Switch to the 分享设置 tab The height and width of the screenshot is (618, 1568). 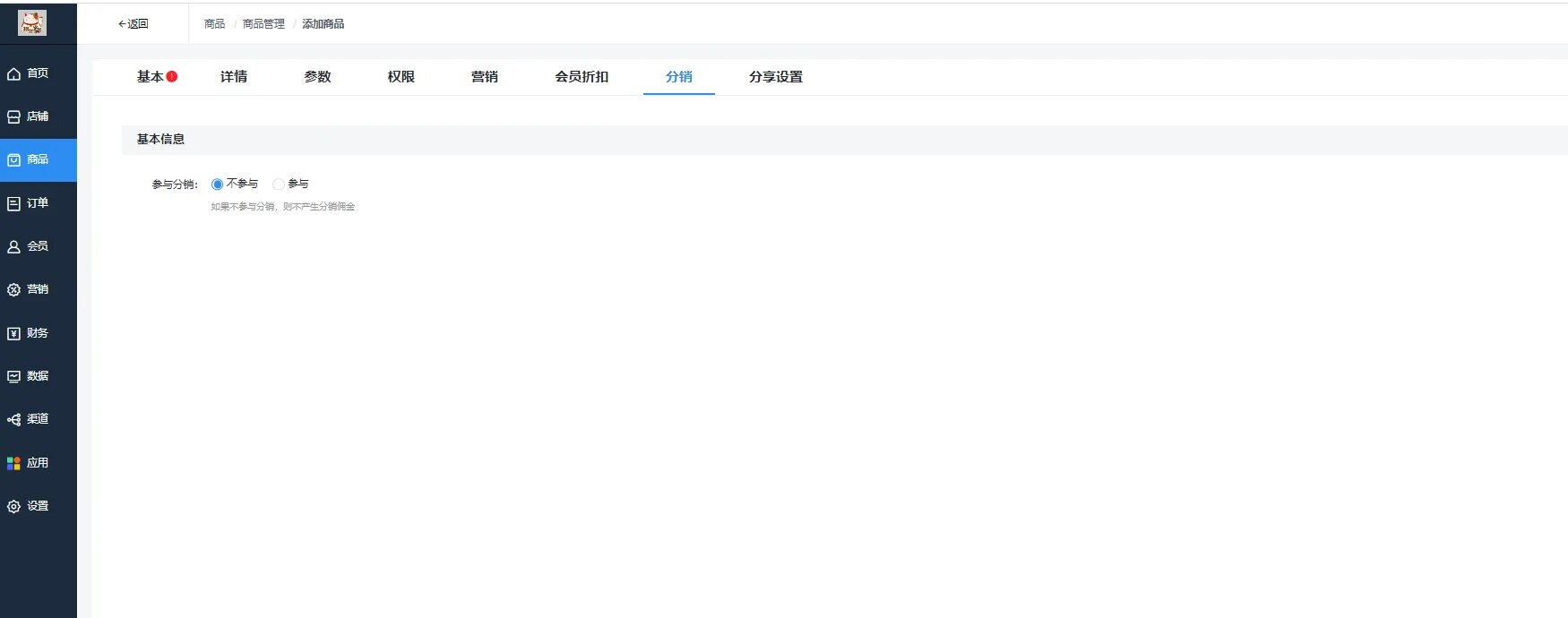click(776, 77)
